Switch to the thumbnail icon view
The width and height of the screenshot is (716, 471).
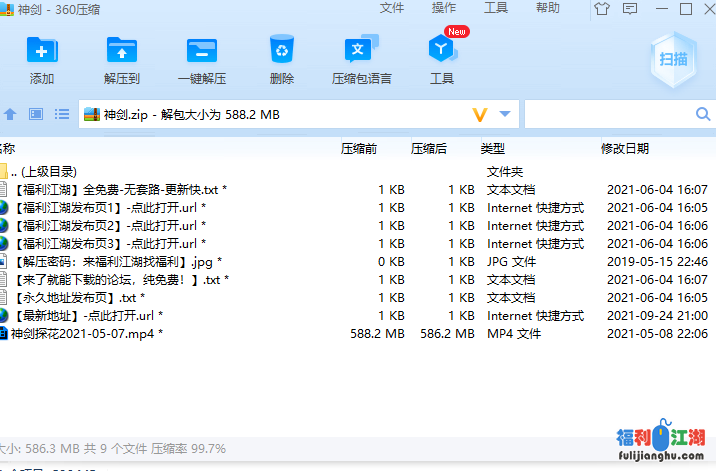point(36,114)
